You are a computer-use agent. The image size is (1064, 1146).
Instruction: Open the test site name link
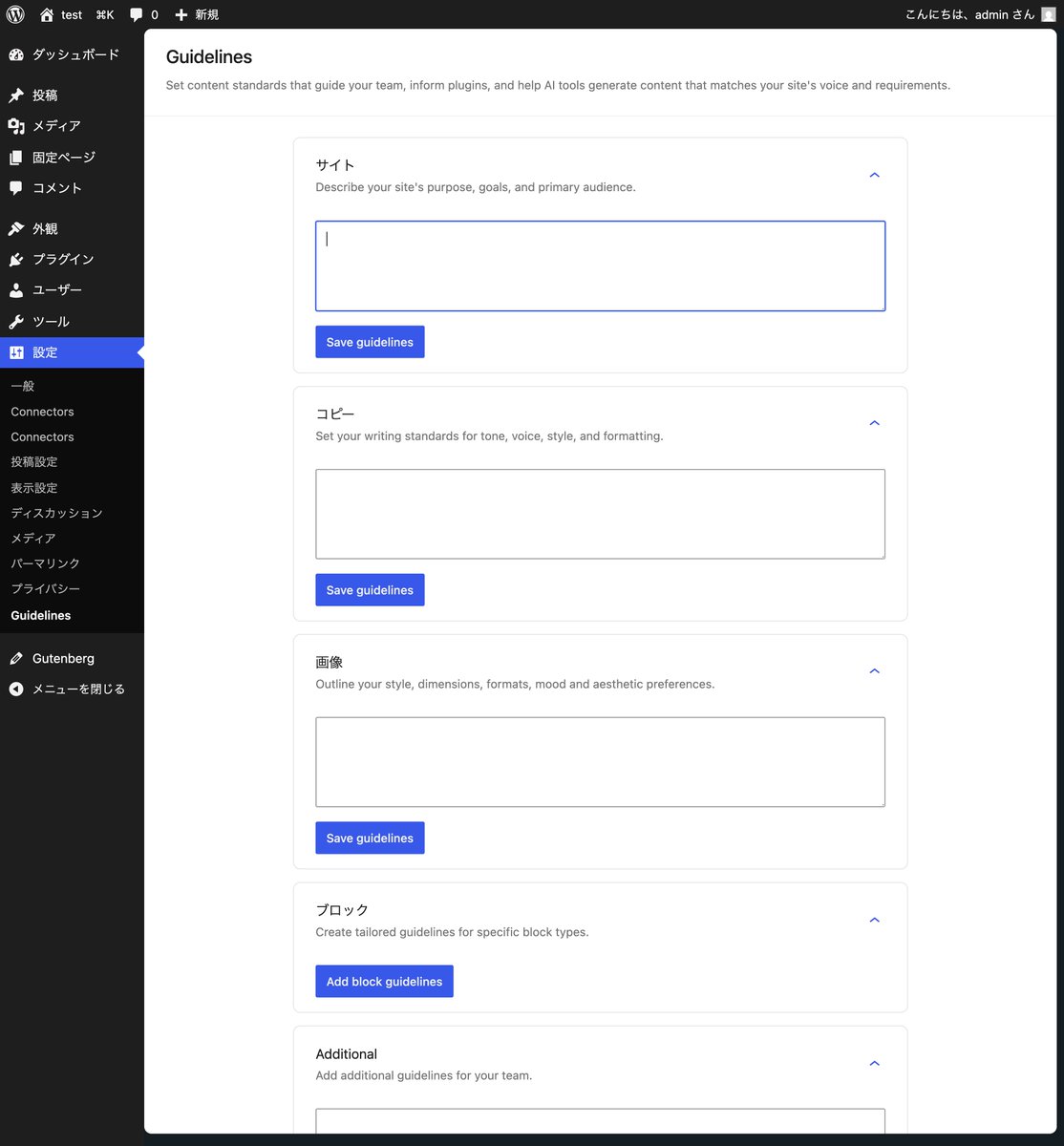(72, 14)
